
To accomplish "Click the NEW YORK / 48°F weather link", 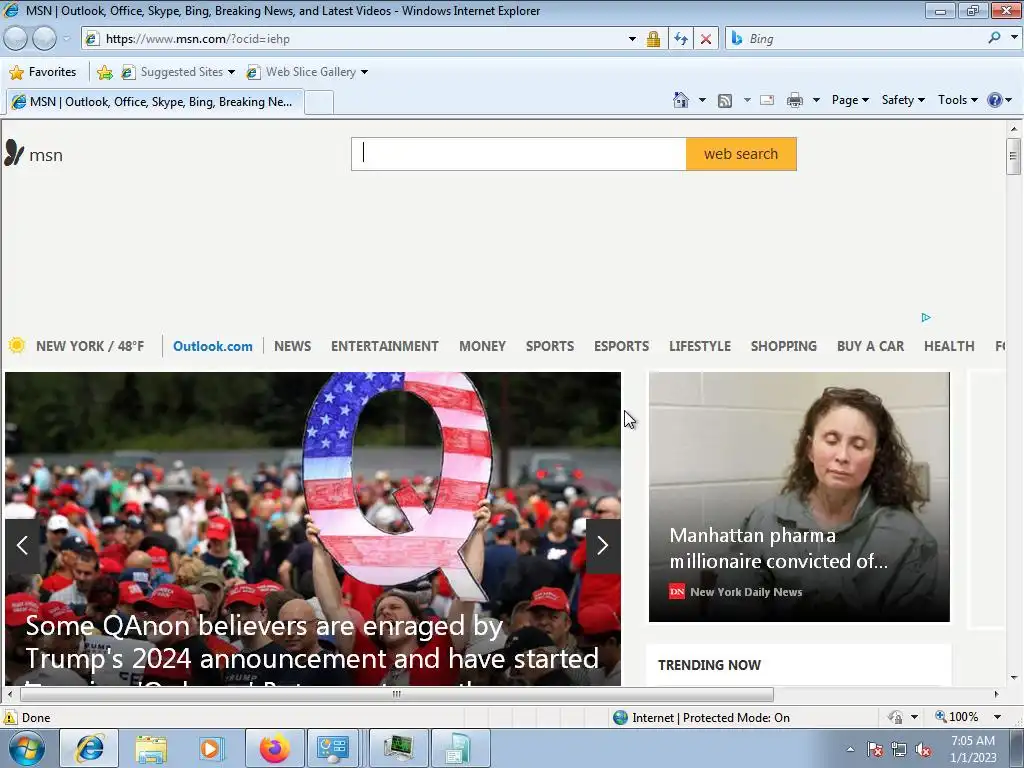I will pos(90,346).
